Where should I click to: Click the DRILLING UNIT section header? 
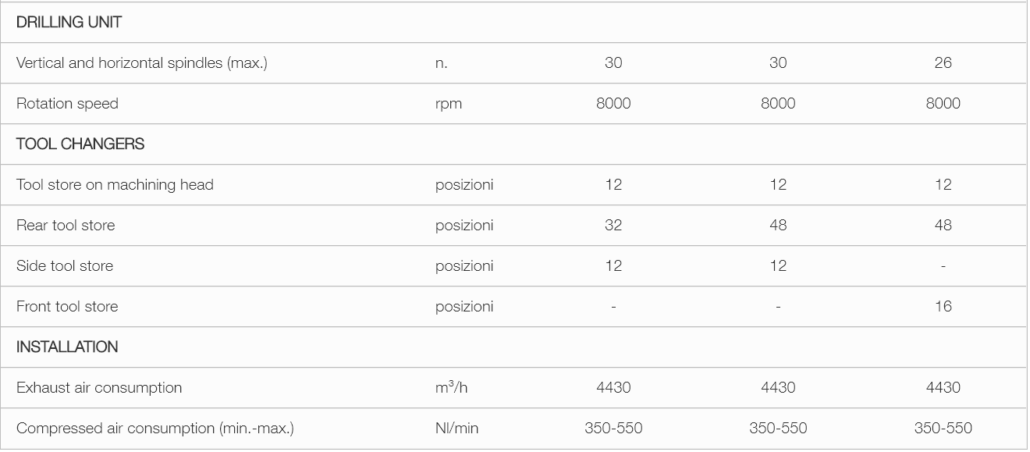coord(69,22)
